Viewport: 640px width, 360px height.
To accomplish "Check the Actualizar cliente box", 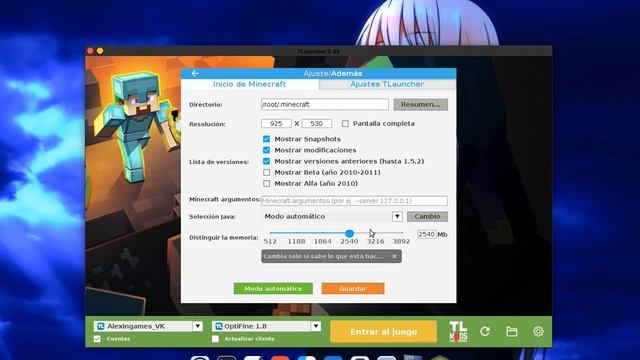I will [x=216, y=339].
